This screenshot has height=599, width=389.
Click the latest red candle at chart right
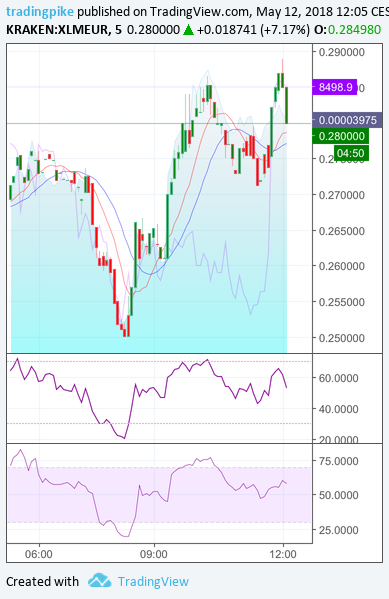(287, 105)
